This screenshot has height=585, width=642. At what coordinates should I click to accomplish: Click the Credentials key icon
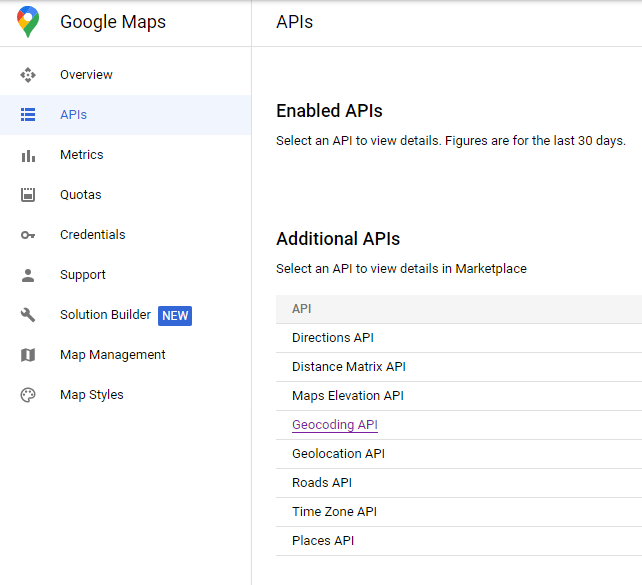[x=28, y=235]
